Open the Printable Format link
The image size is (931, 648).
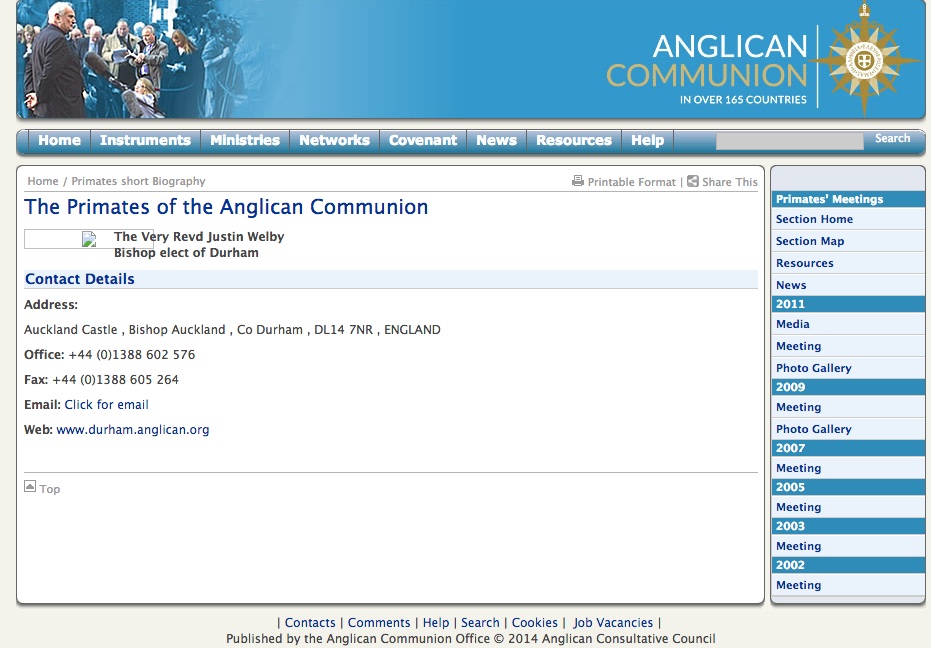[x=632, y=182]
